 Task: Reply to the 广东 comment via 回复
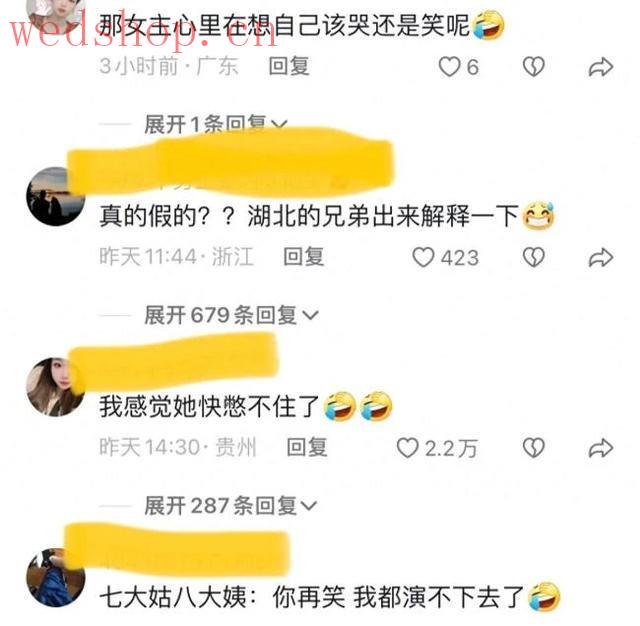(289, 66)
